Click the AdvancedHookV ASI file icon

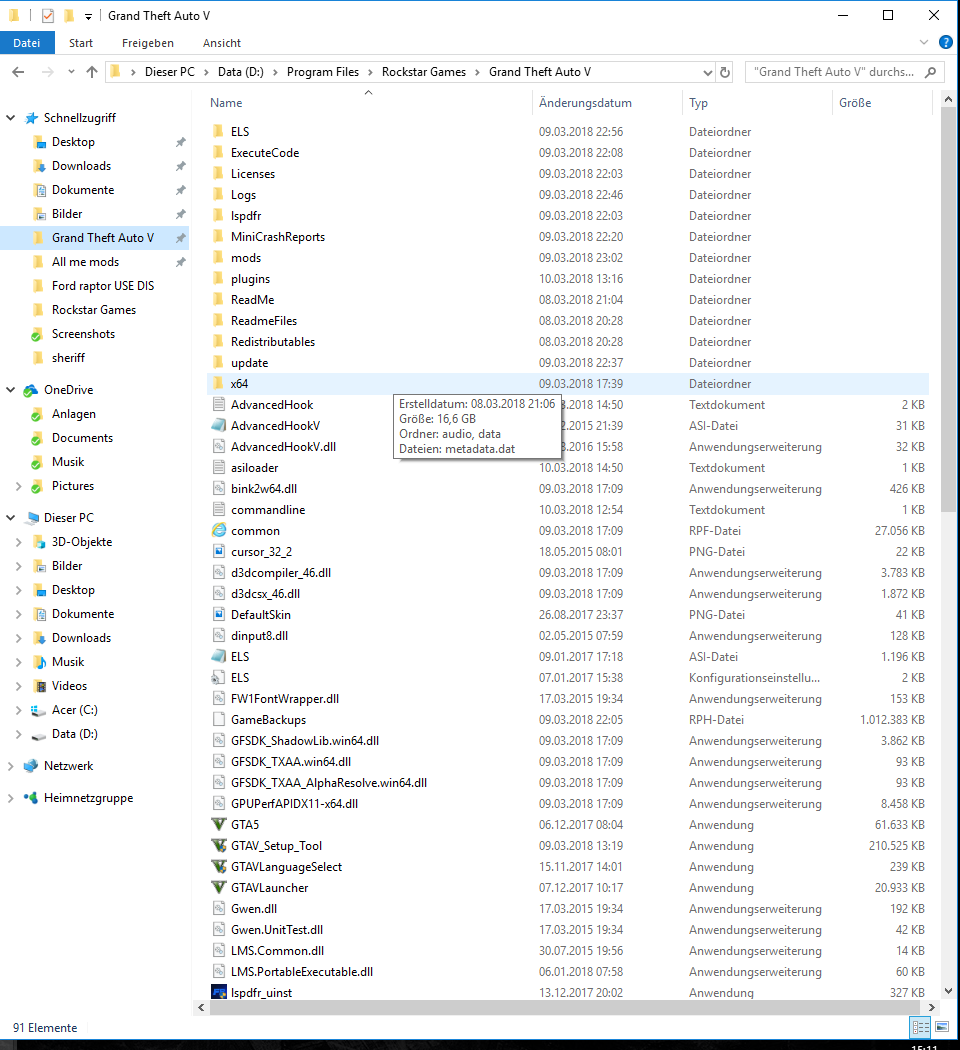[219, 425]
